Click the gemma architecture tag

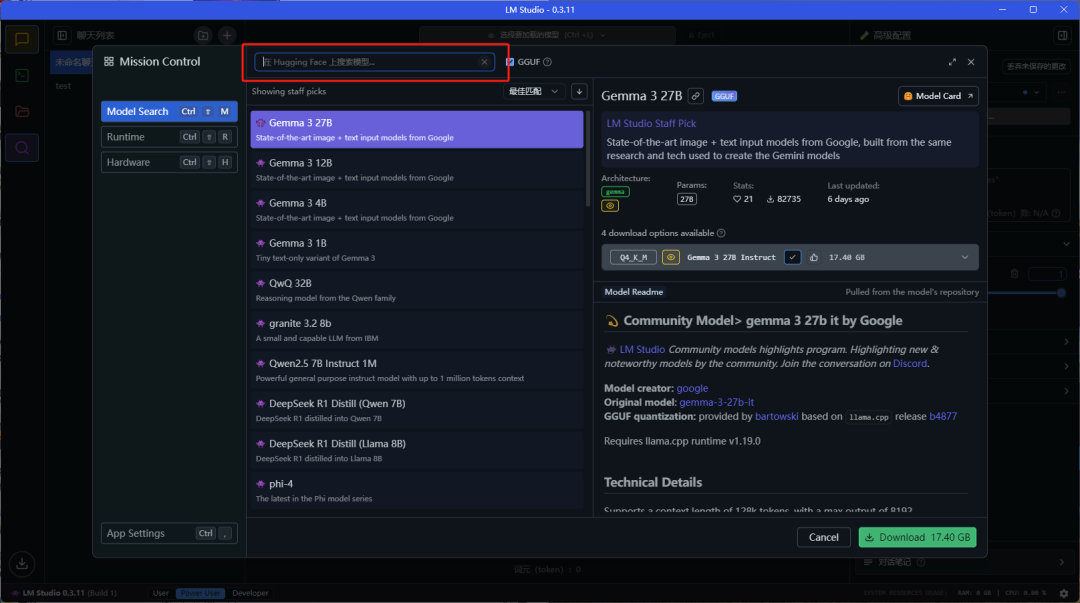click(615, 192)
